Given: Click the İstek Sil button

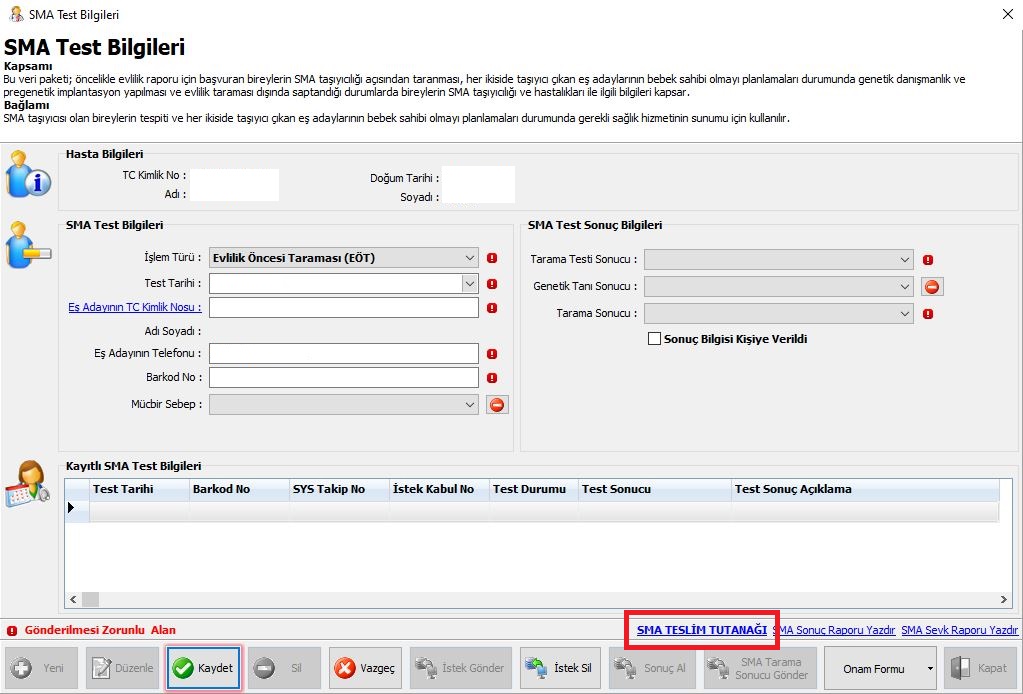Looking at the screenshot, I should (x=564, y=668).
